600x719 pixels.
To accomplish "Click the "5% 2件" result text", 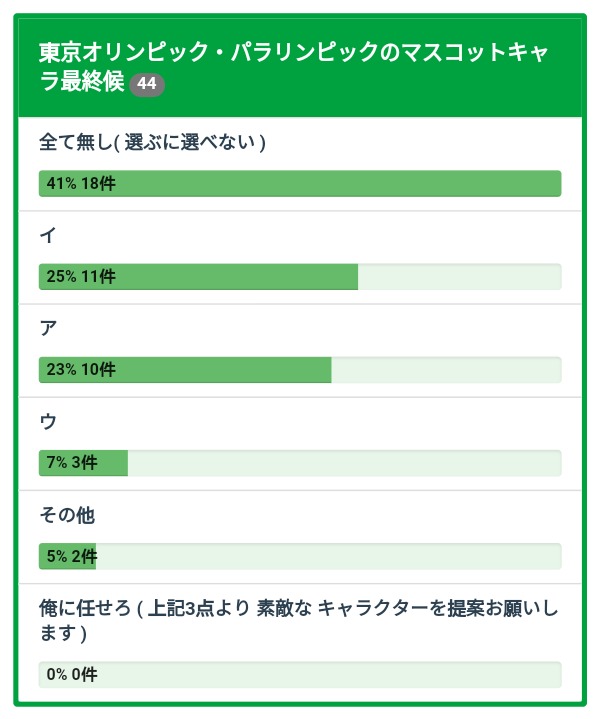I will (x=72, y=556).
